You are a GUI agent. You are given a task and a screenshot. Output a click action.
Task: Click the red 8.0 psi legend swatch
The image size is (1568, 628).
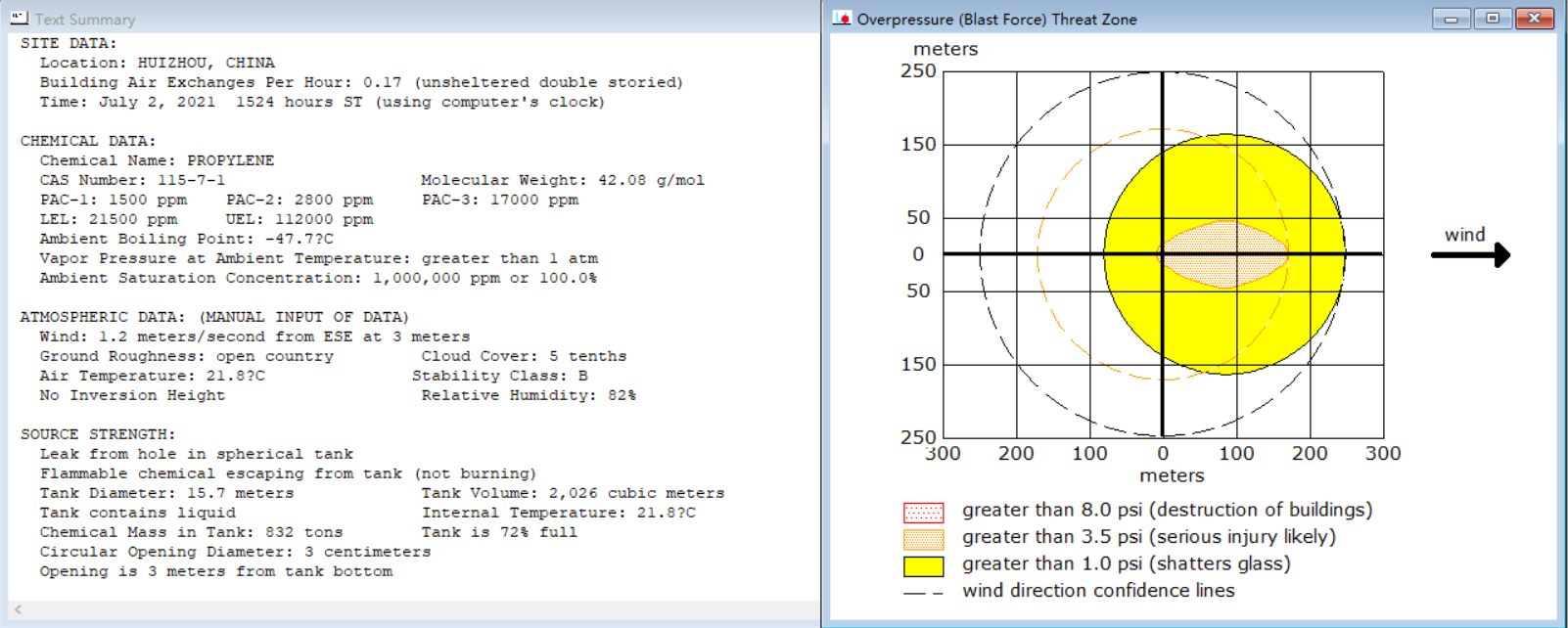pyautogui.click(x=923, y=513)
